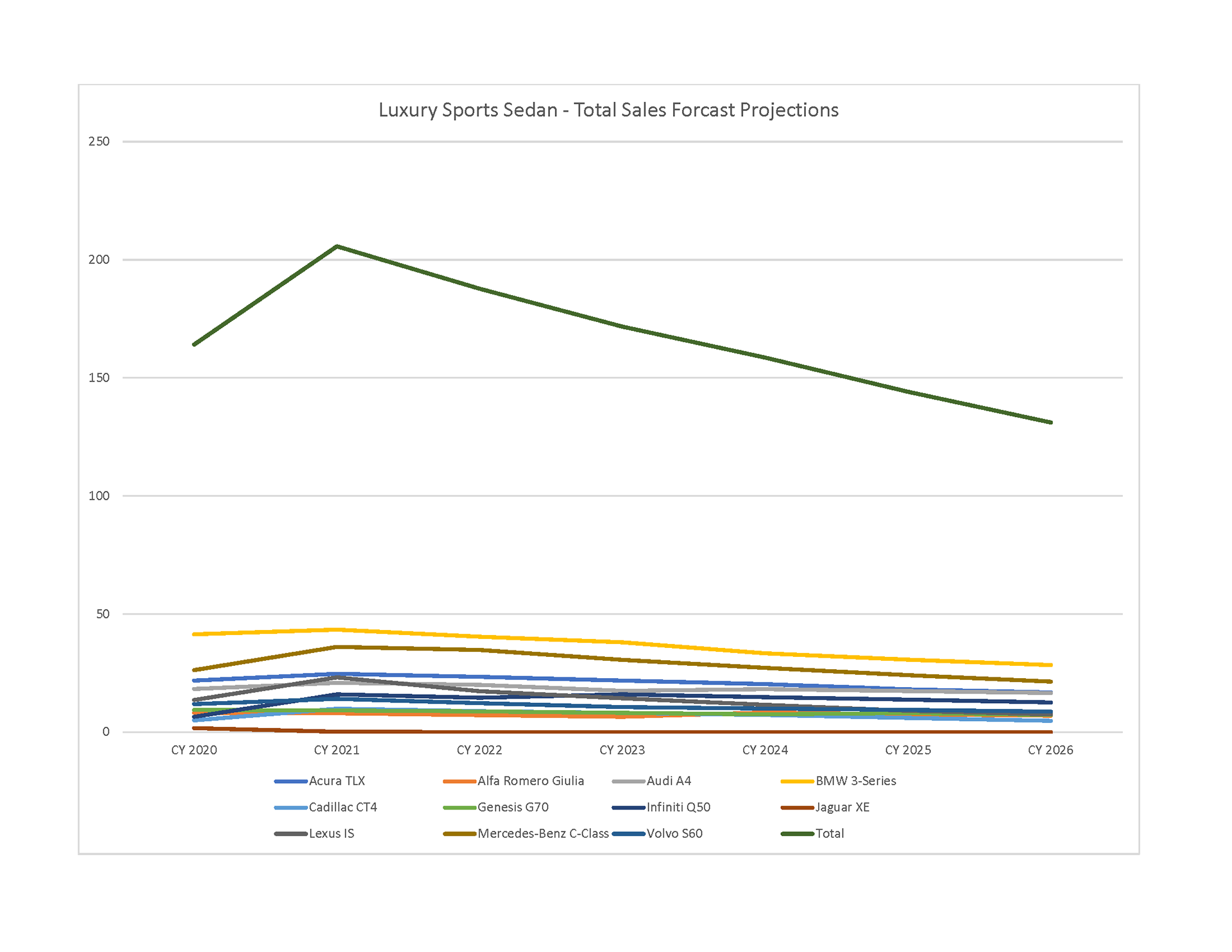
Task: Click the 100 y-axis value label
Action: point(99,496)
